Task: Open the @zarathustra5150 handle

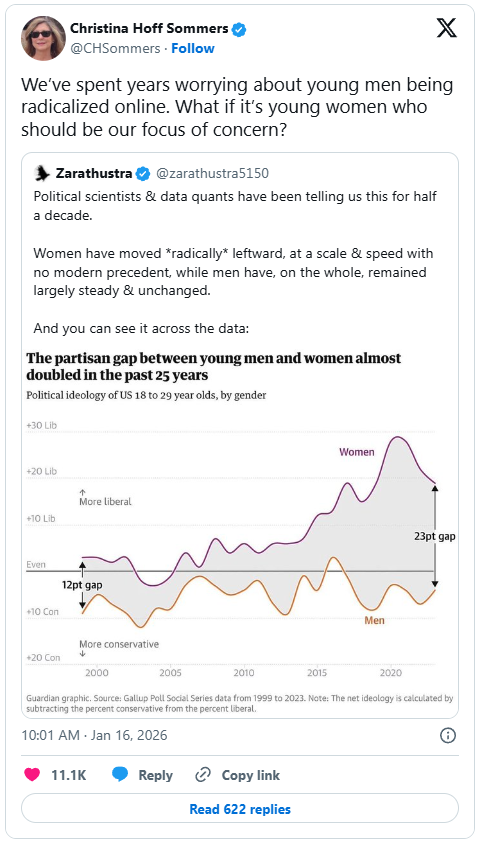Action: point(212,173)
